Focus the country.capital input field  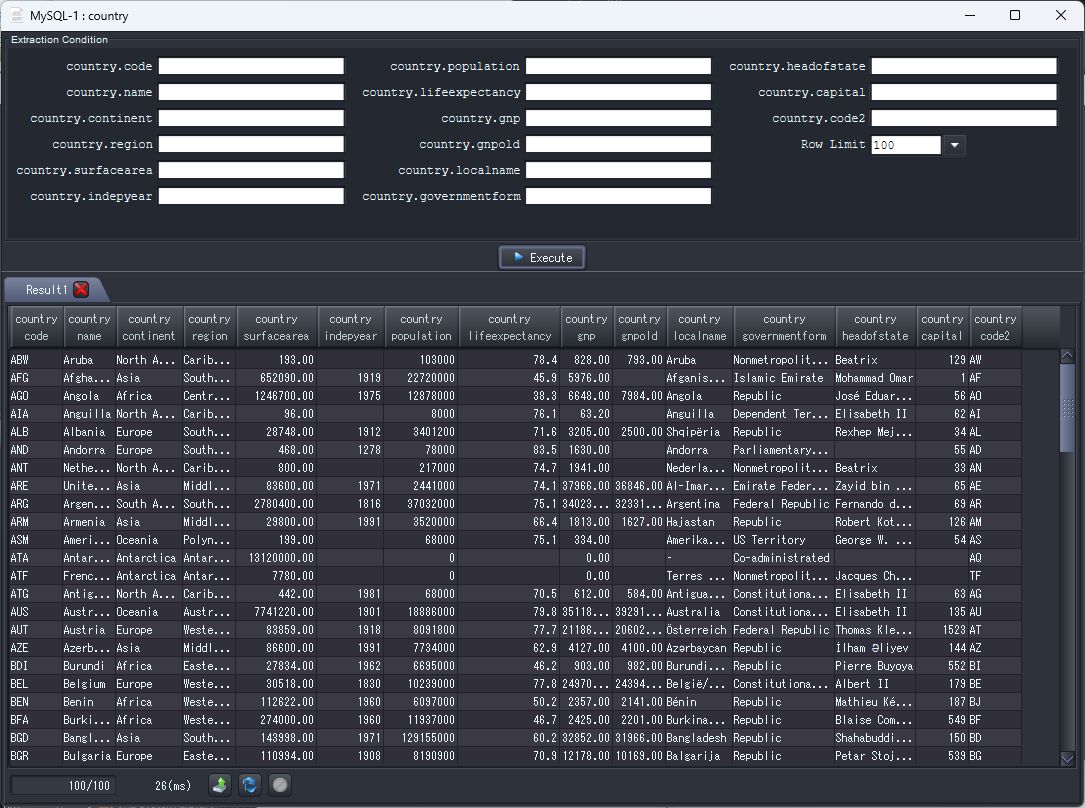[x=964, y=92]
